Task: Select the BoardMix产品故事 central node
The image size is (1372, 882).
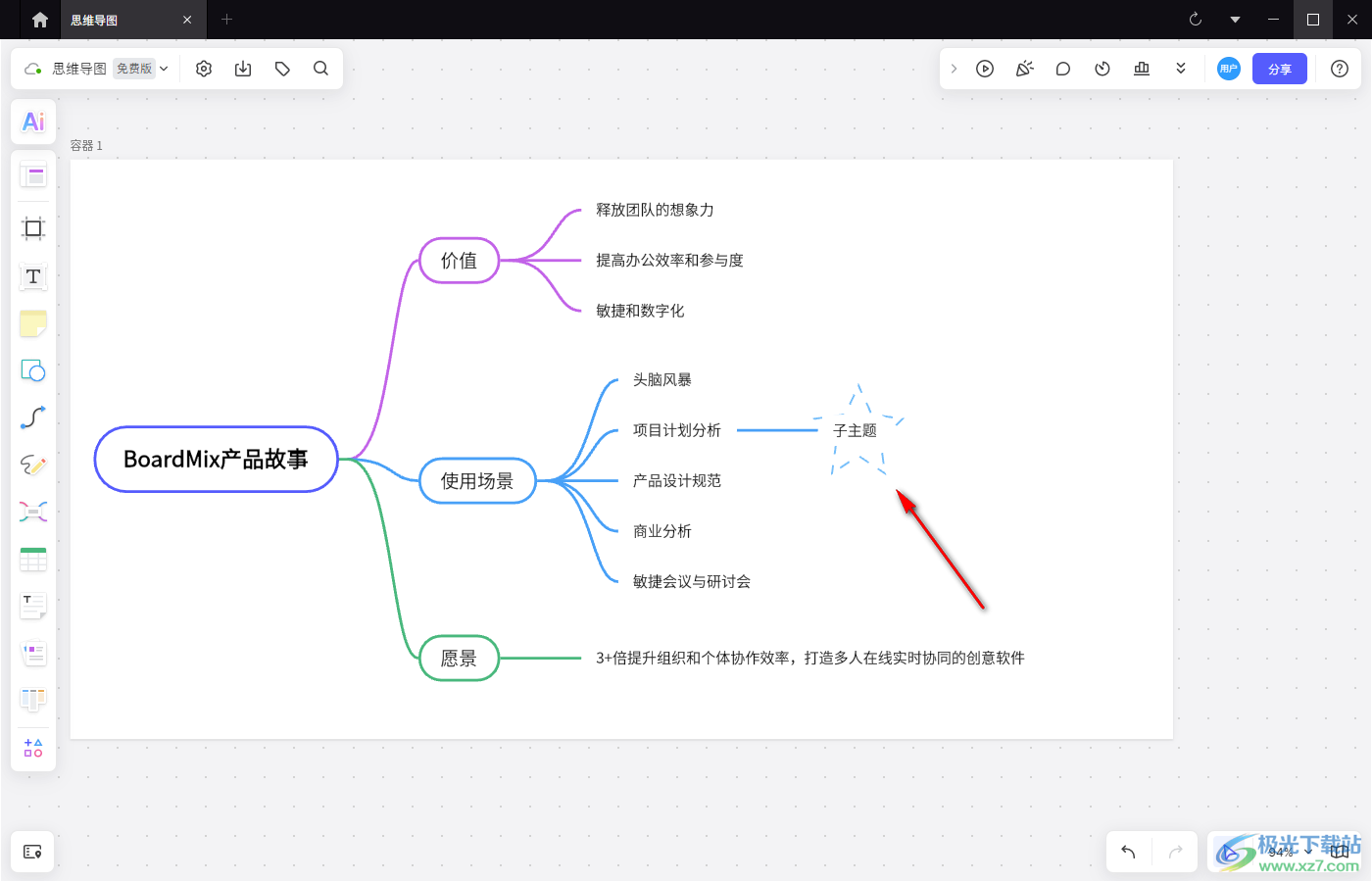Action: coord(217,460)
